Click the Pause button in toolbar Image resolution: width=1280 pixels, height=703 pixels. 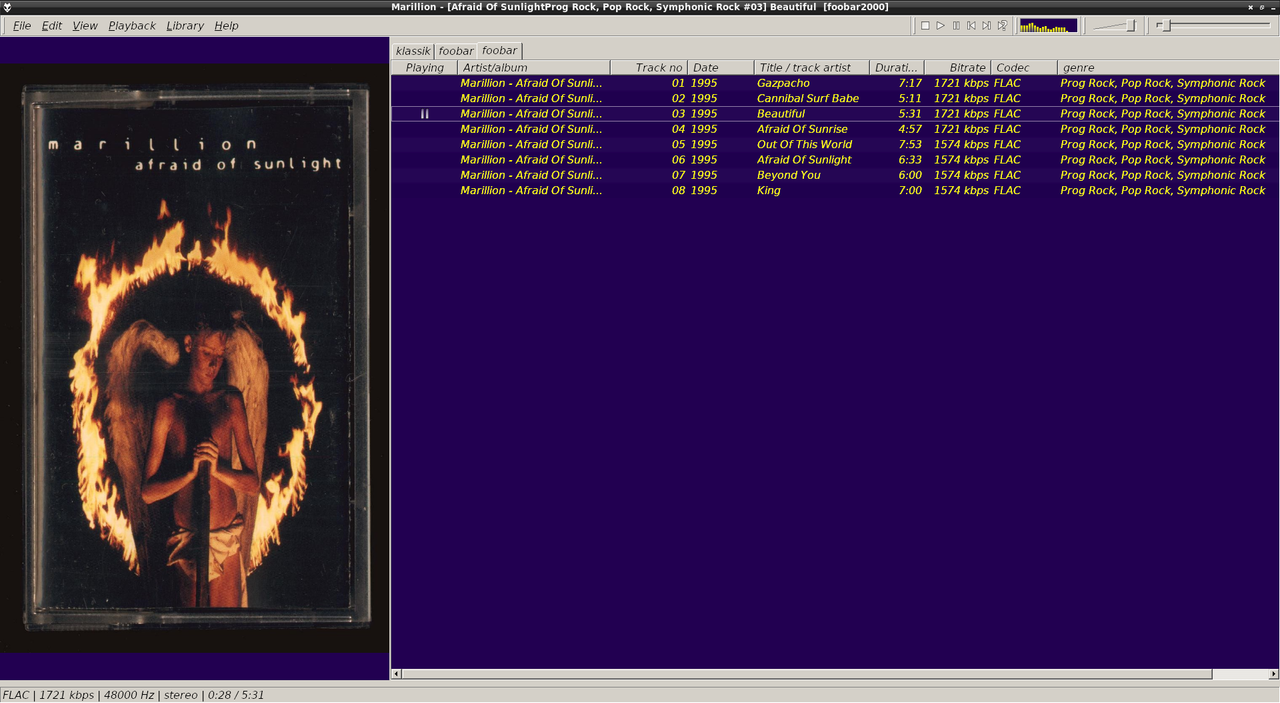pos(956,26)
